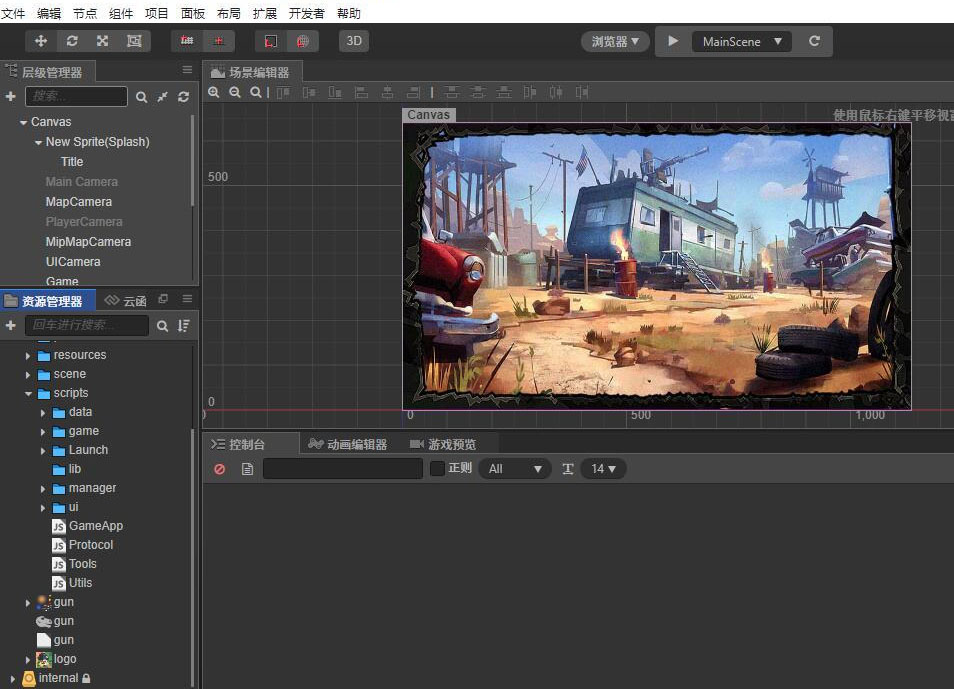Open the 浏览器 preview platform dropdown

click(614, 42)
